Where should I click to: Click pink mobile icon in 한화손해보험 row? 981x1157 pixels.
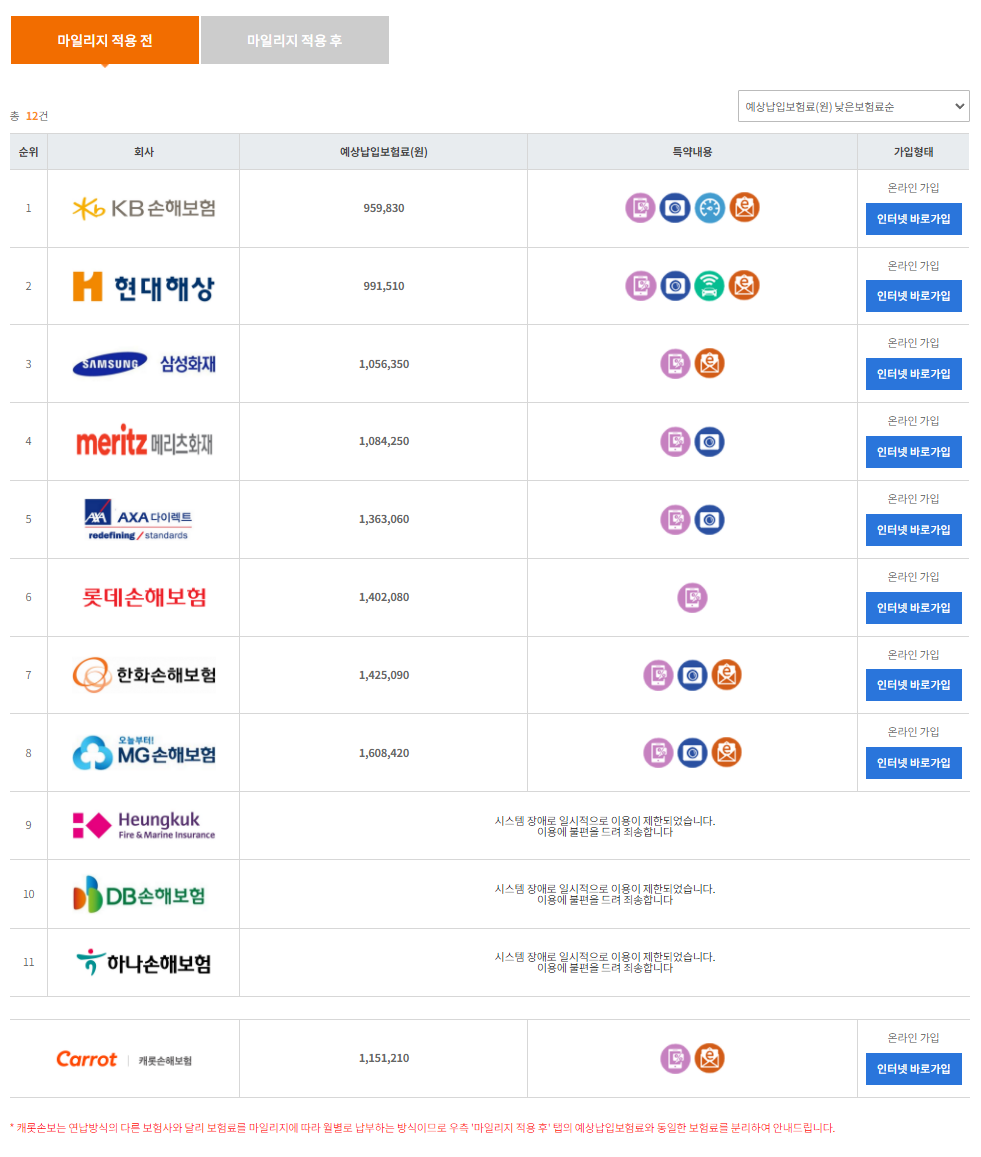pyautogui.click(x=658, y=674)
